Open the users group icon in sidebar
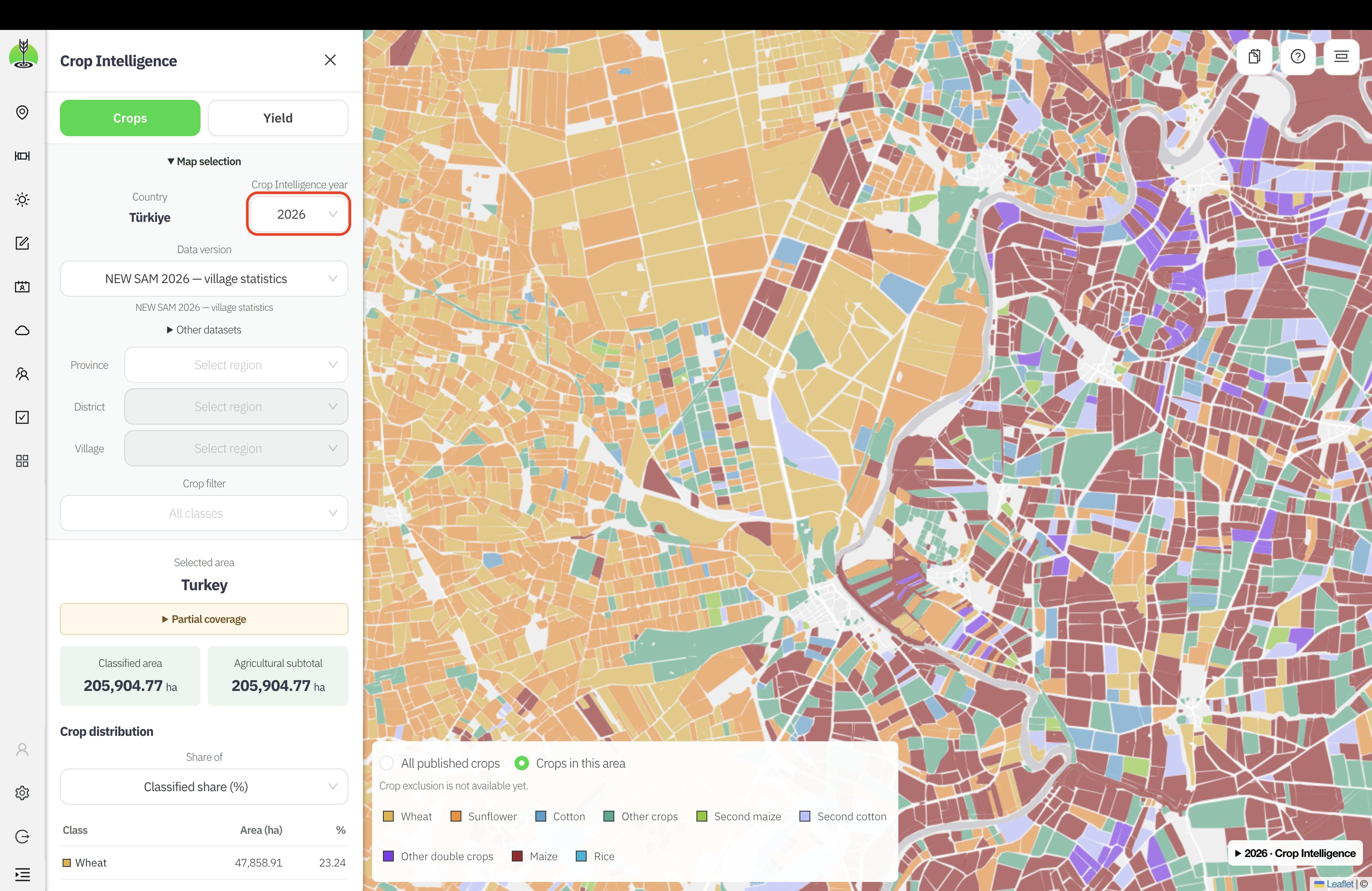This screenshot has width=1372, height=891. pos(22,374)
